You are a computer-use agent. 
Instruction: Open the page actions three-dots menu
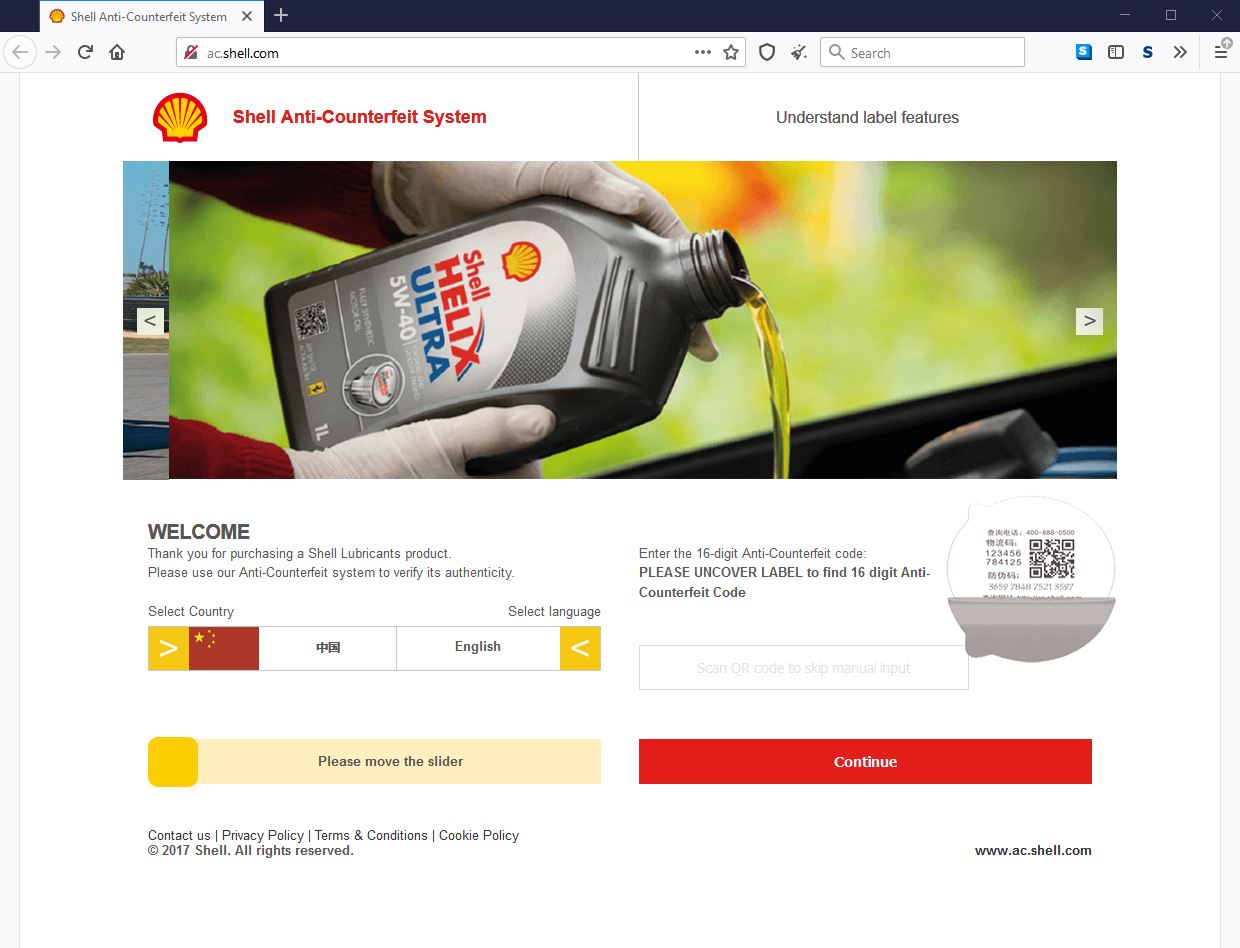(703, 52)
